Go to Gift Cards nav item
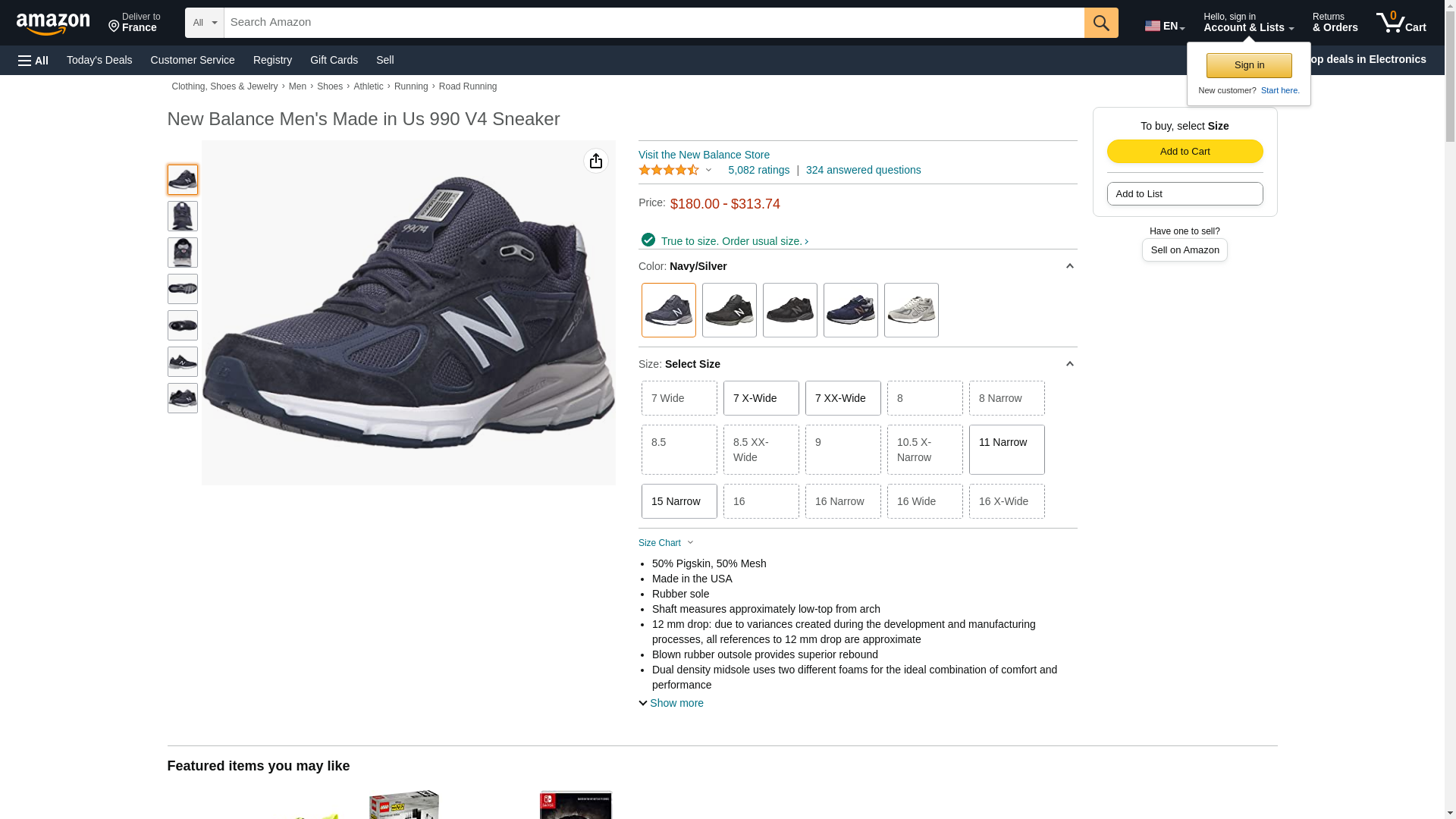This screenshot has height=819, width=1456. 334,60
